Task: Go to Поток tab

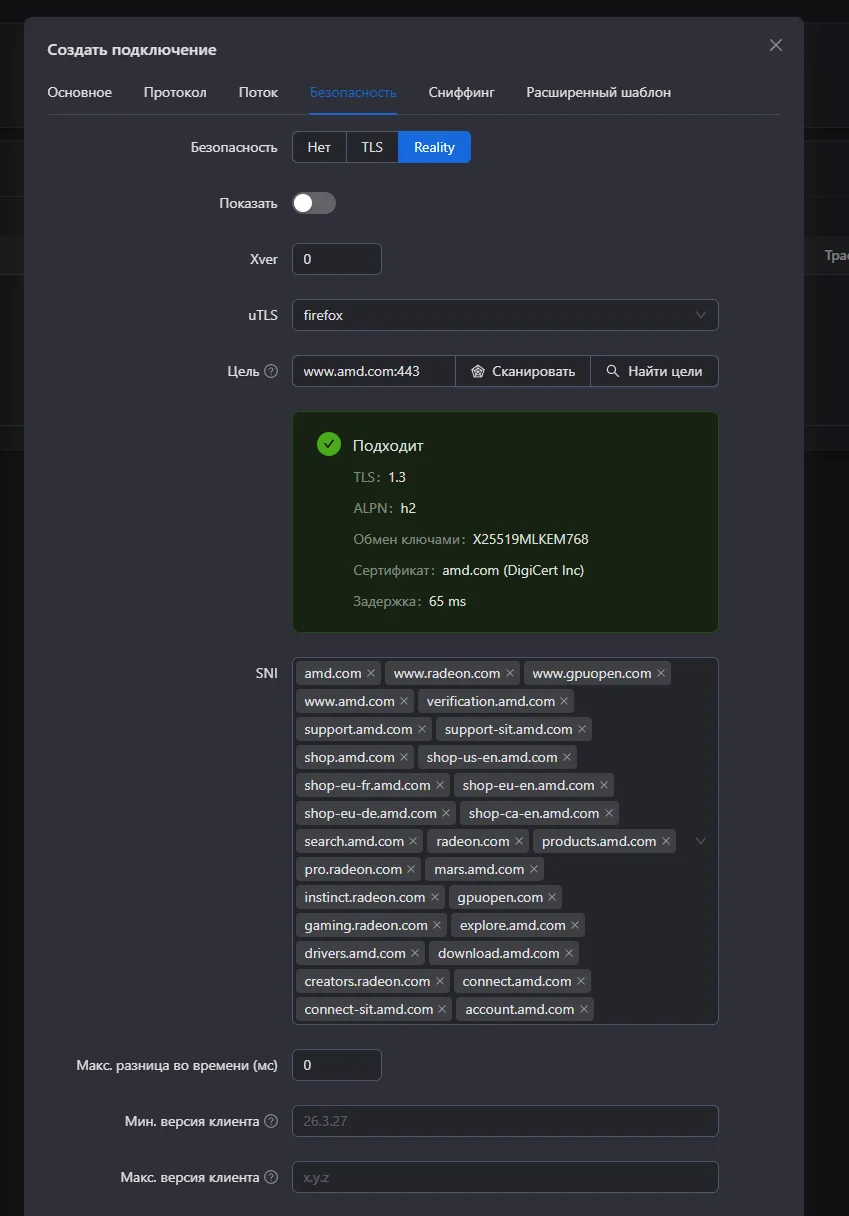Action: [258, 92]
